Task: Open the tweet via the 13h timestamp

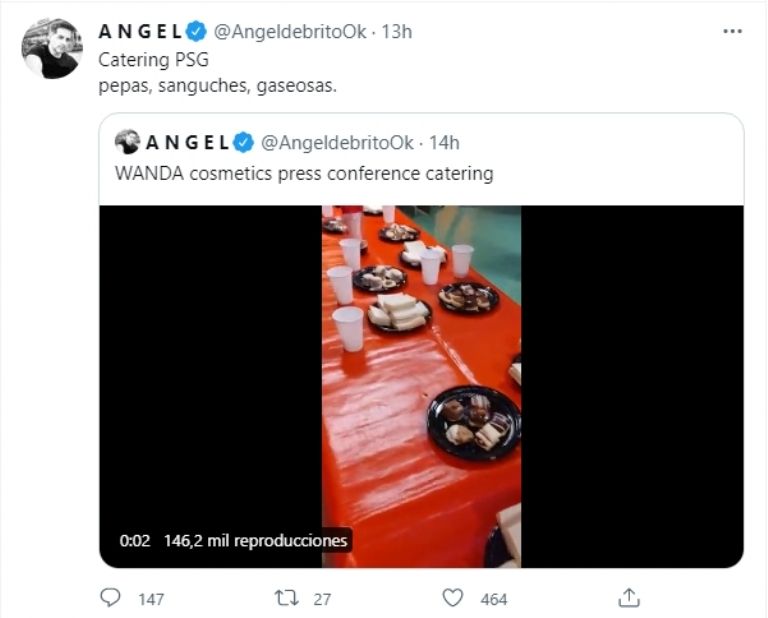Action: 397,32
